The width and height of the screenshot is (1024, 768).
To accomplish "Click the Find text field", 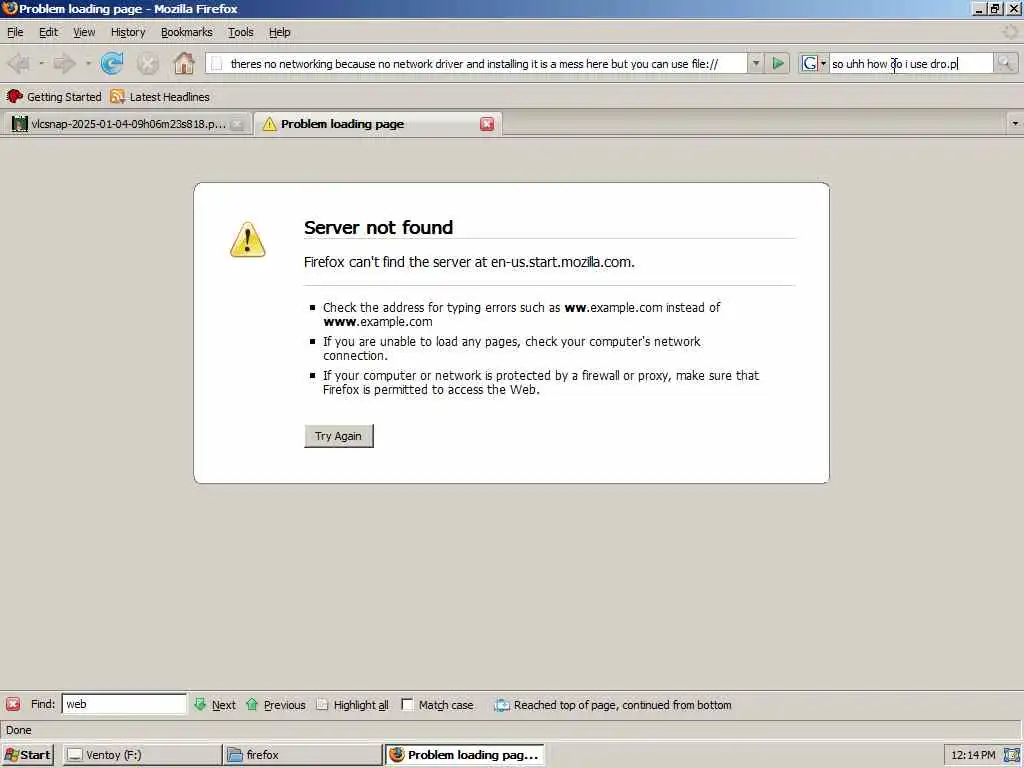I will 124,704.
